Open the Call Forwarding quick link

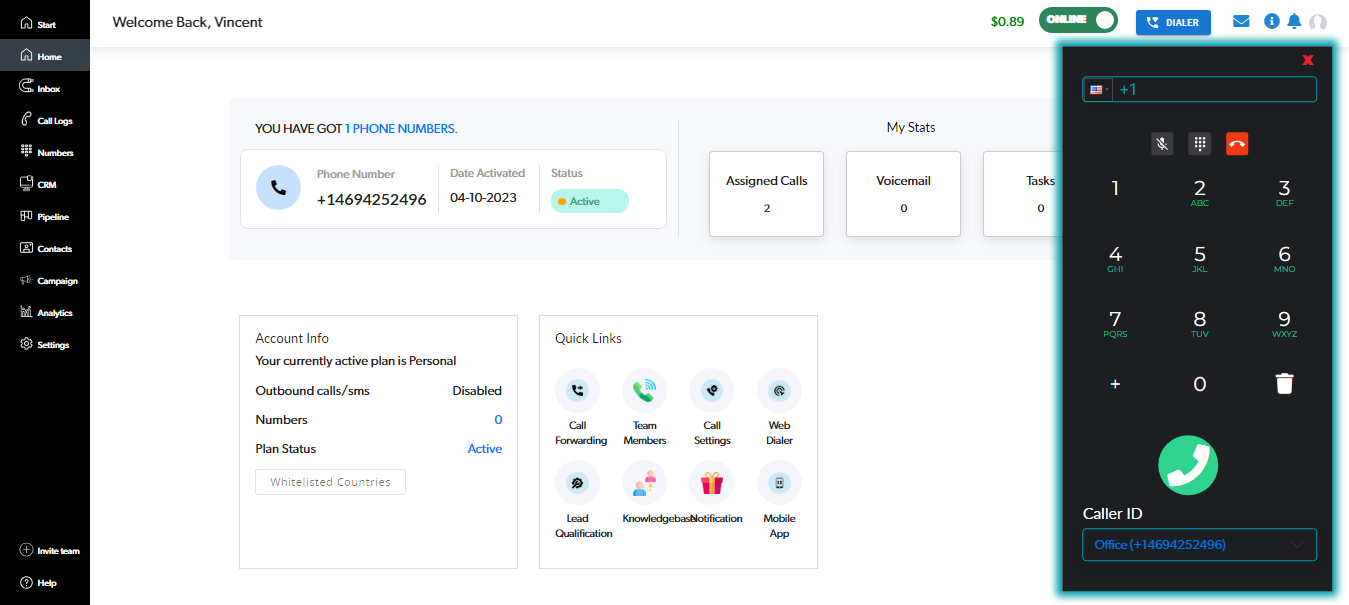click(x=578, y=391)
